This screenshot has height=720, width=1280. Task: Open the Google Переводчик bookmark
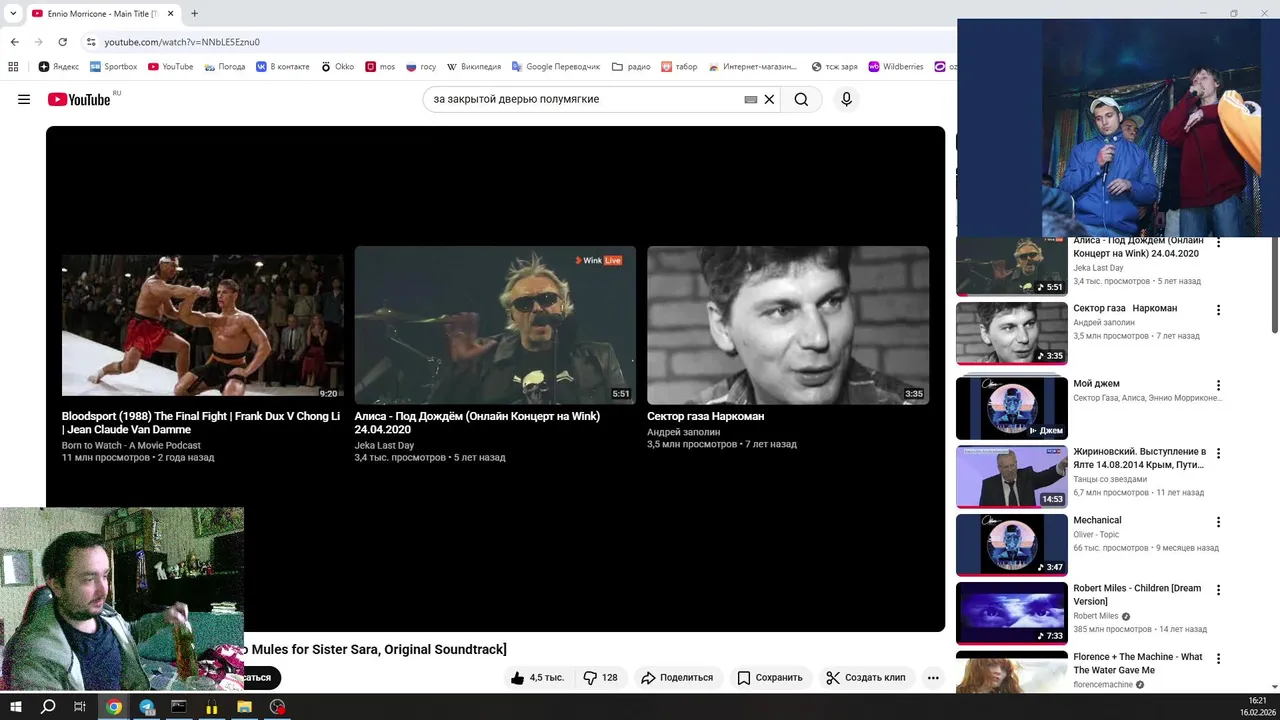click(556, 67)
